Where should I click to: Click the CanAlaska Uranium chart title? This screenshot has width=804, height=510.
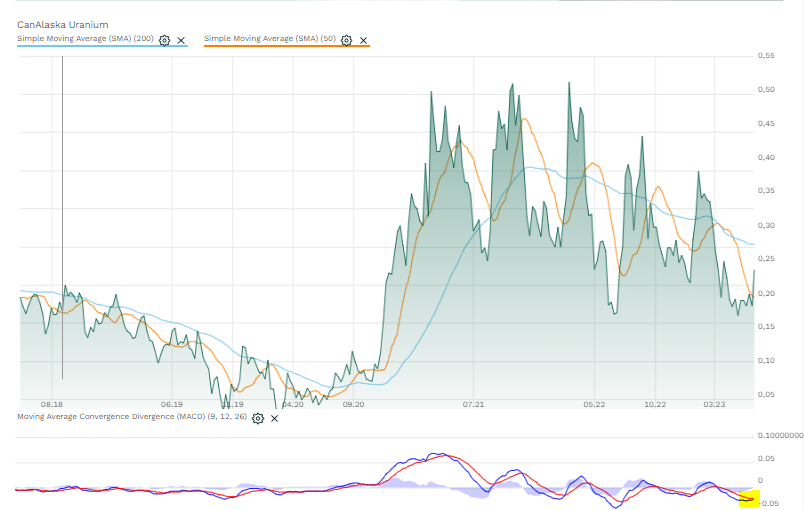pos(63,24)
